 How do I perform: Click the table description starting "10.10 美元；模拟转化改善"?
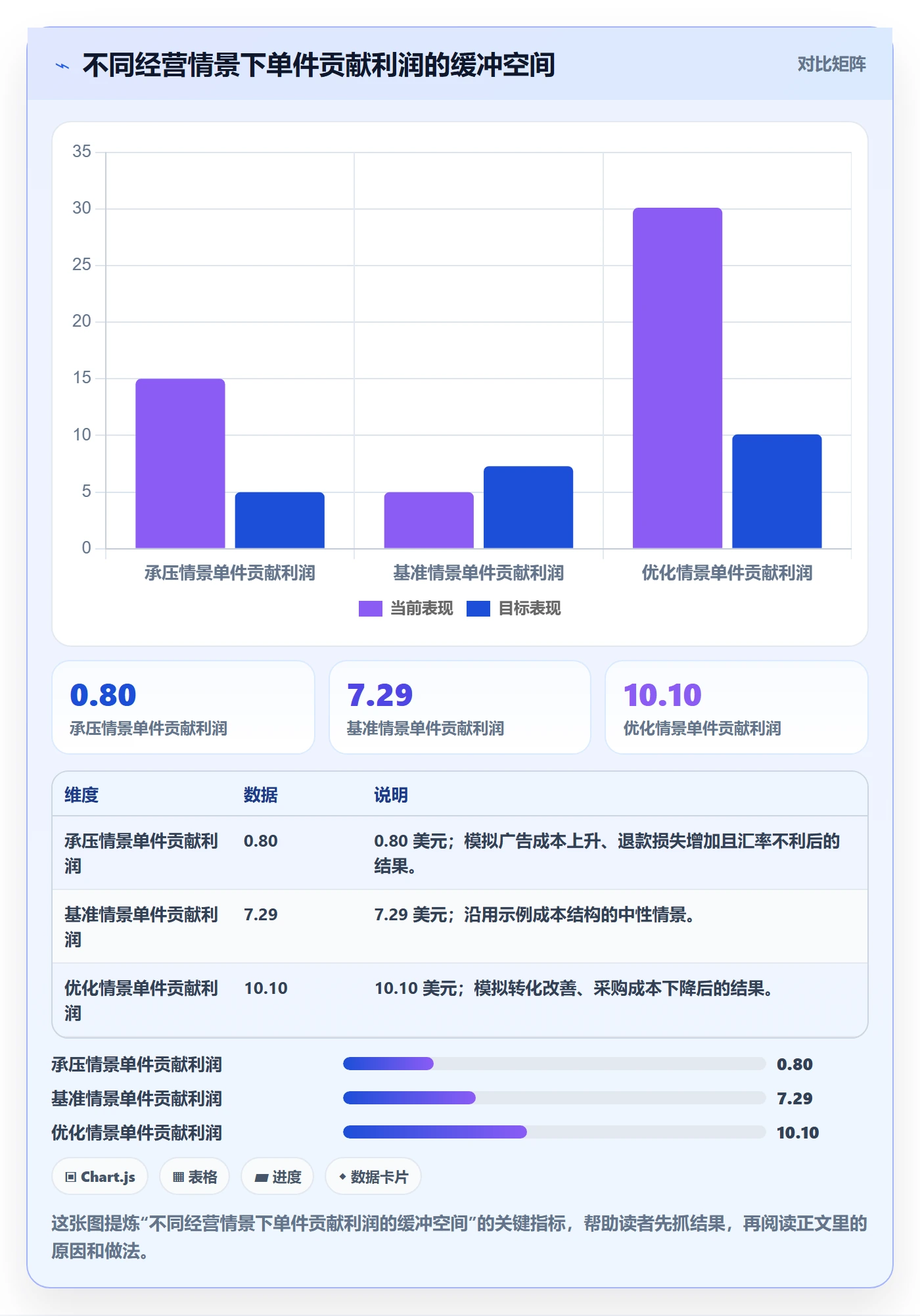point(573,988)
